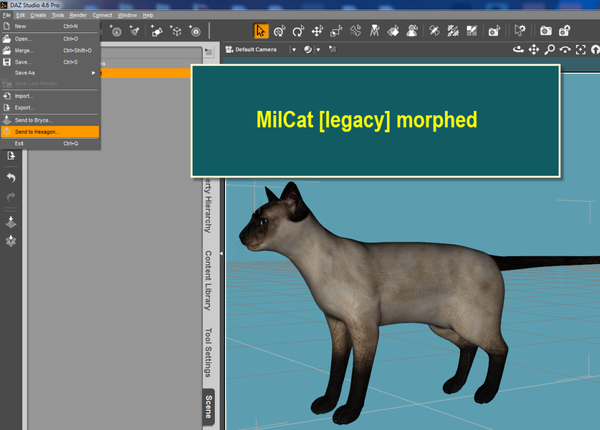Click the viewport frame selection icon
The height and width of the screenshot is (430, 600).
point(580,49)
